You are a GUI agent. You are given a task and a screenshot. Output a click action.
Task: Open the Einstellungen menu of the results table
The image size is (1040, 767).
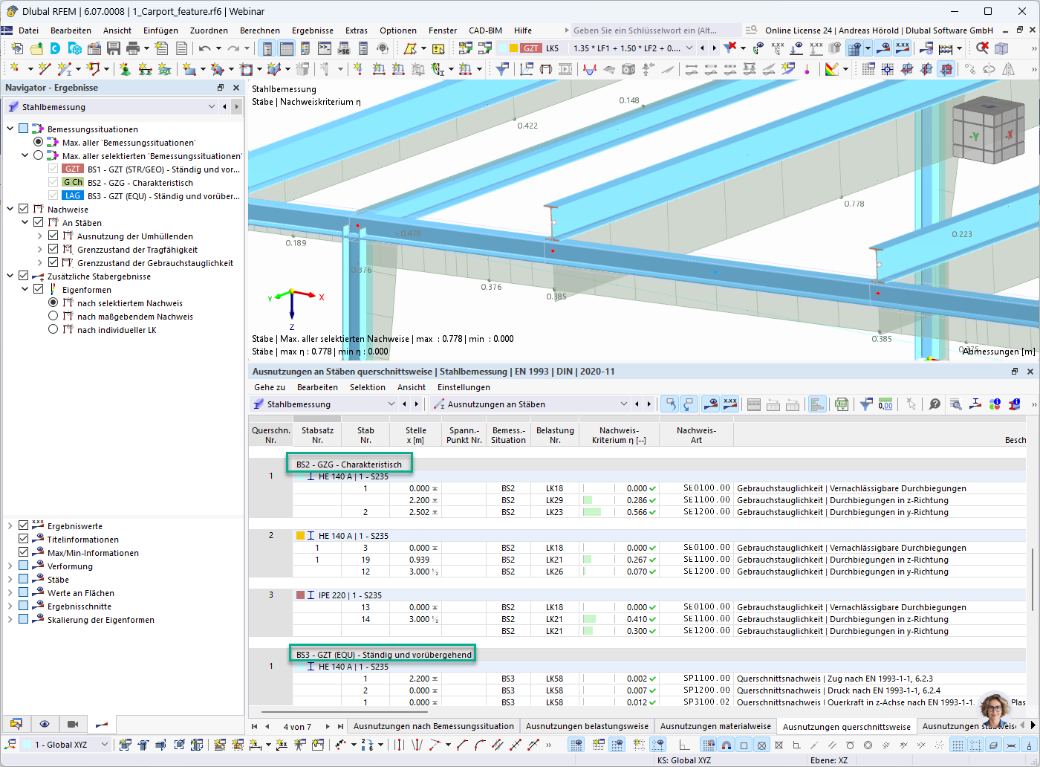tap(464, 387)
